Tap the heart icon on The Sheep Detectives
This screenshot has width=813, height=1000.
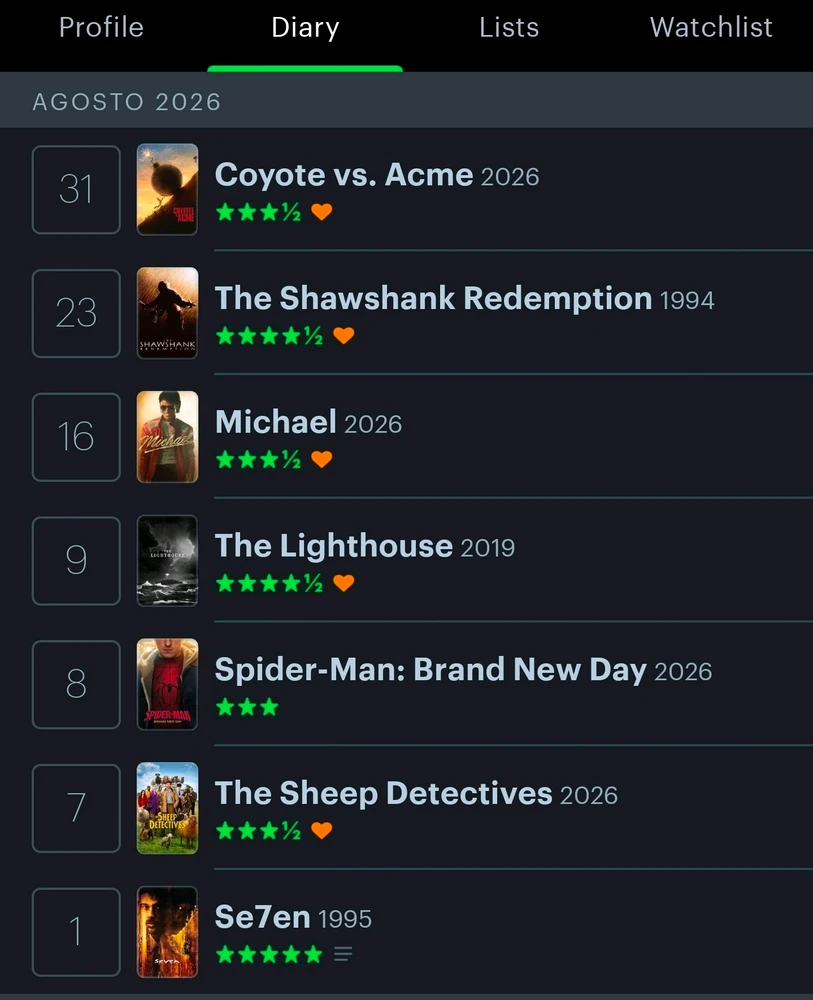pos(321,830)
